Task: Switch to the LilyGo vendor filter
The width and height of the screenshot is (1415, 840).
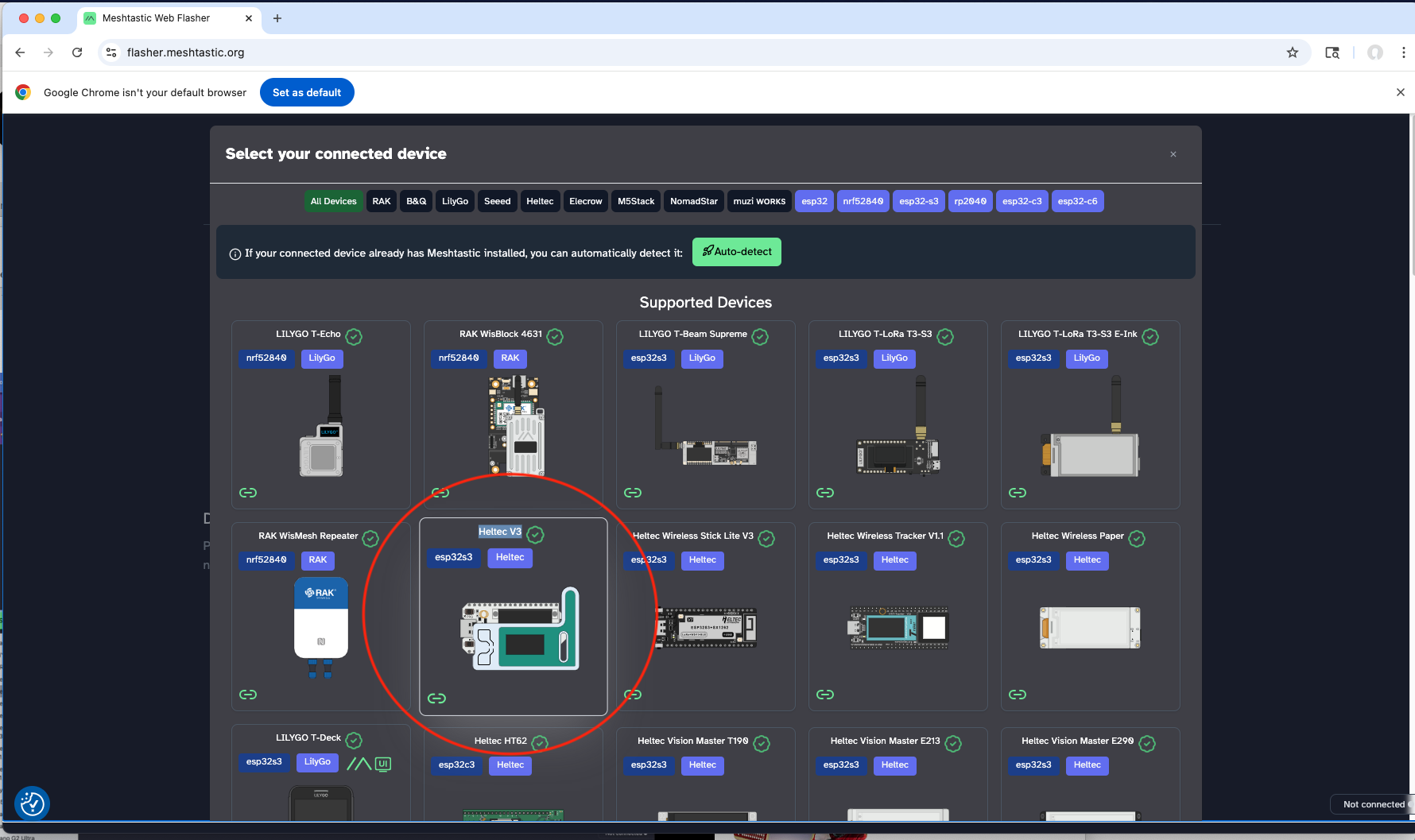Action: coord(455,202)
